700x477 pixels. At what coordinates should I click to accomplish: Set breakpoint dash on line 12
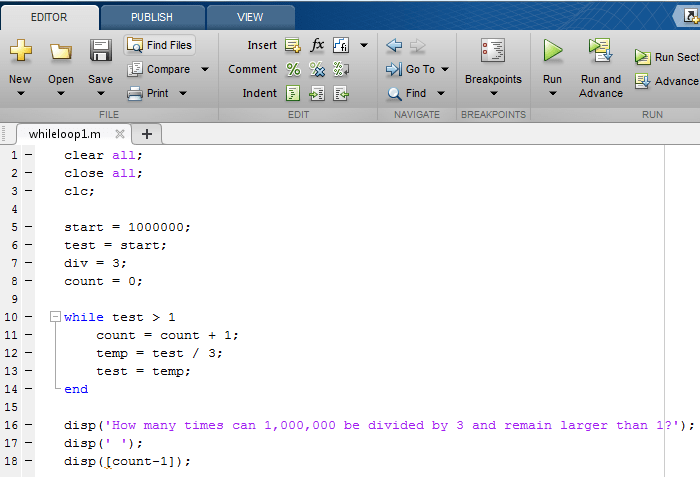click(x=29, y=353)
